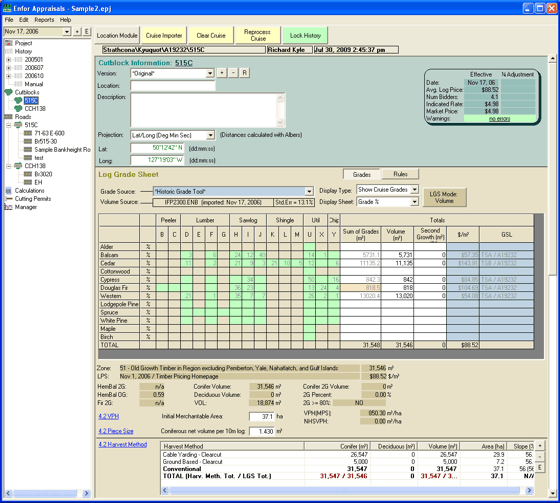Click the LGS Mode Volume button

[x=444, y=197]
